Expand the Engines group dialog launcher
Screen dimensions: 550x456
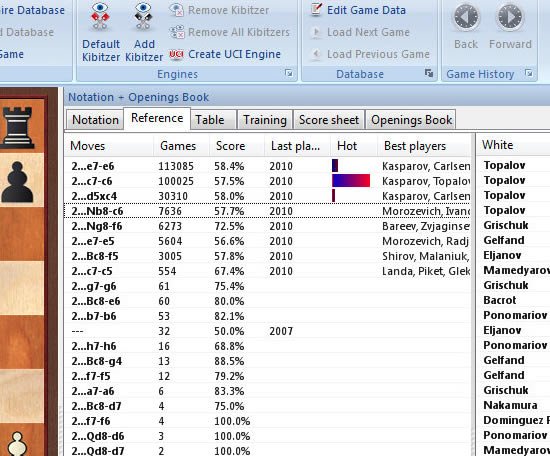289,73
